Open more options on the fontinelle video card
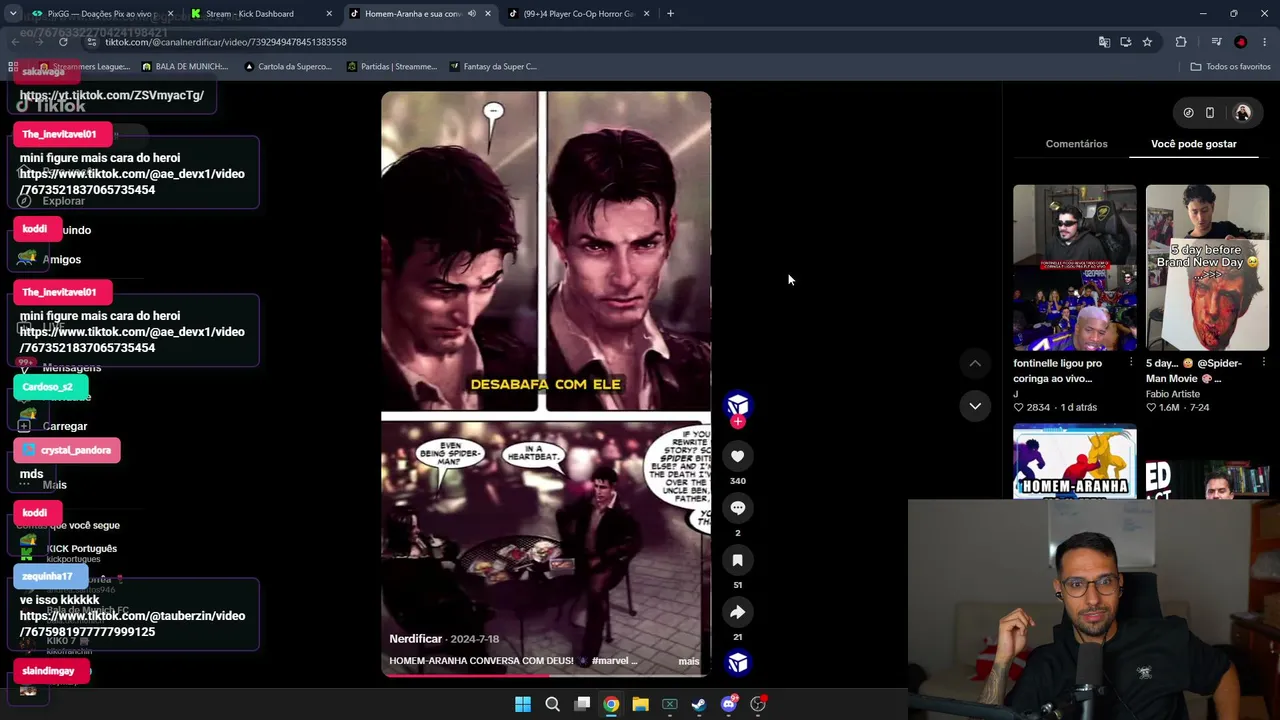This screenshot has height=720, width=1280. click(x=1131, y=363)
